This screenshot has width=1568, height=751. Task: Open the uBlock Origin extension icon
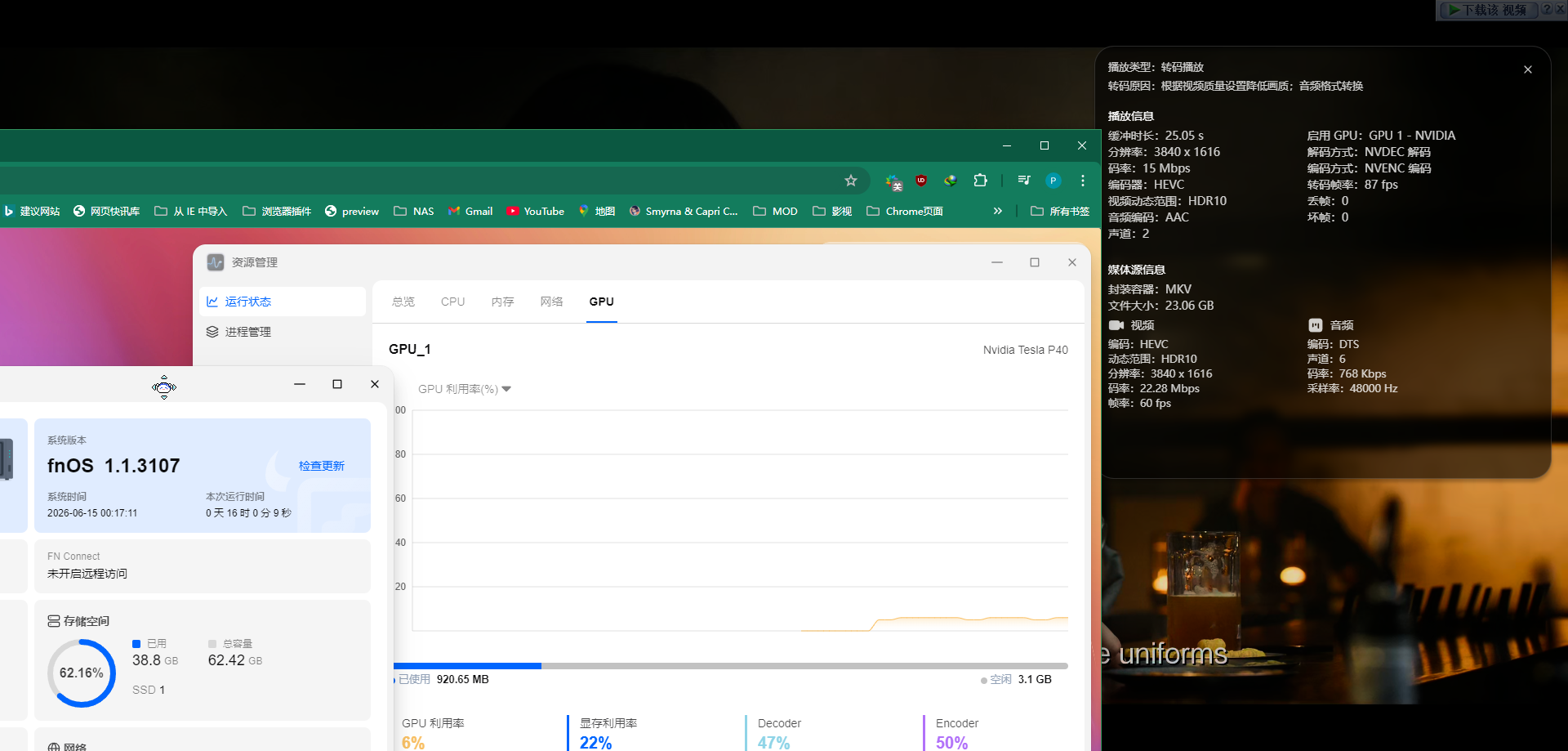[921, 181]
